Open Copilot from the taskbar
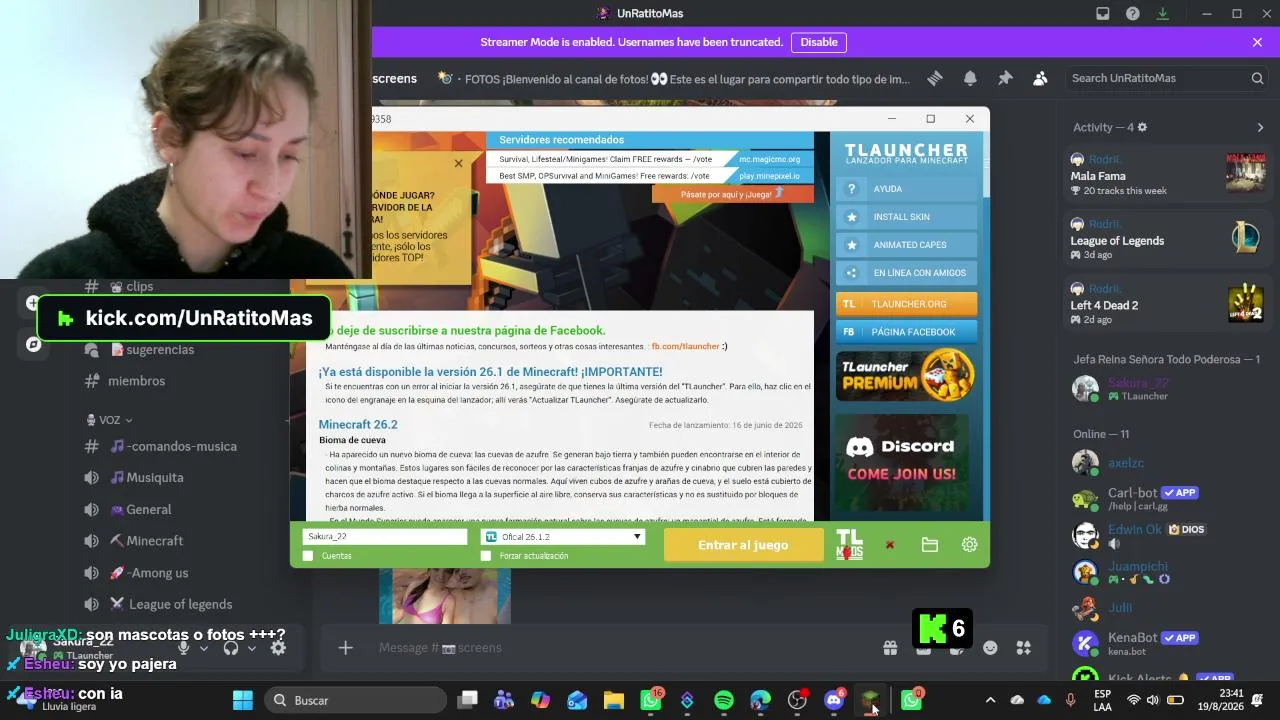This screenshot has height=720, width=1280. (x=540, y=700)
